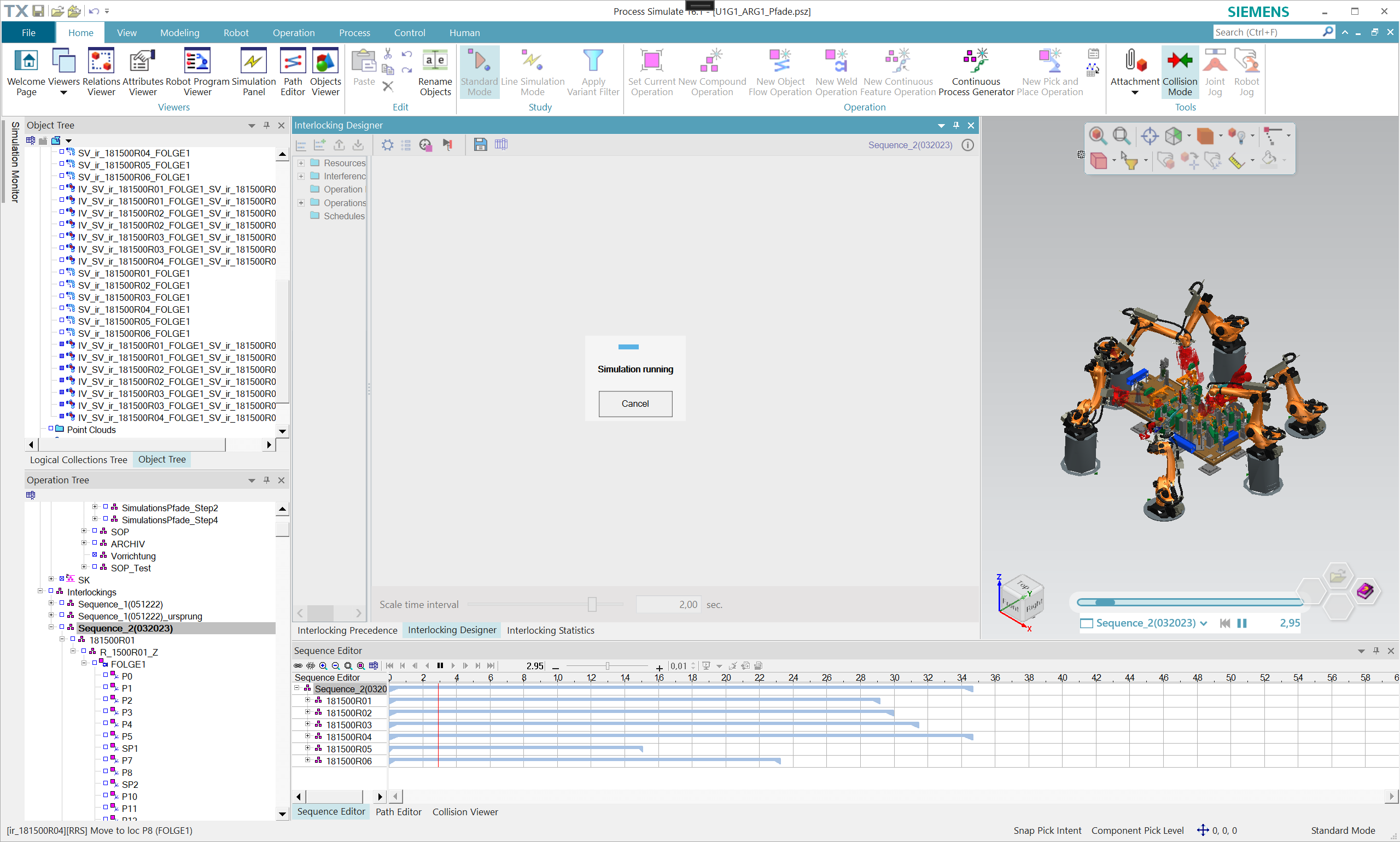This screenshot has height=842, width=1400.
Task: Click the settings gear in Interlocking Designer toolbar
Action: click(x=387, y=145)
